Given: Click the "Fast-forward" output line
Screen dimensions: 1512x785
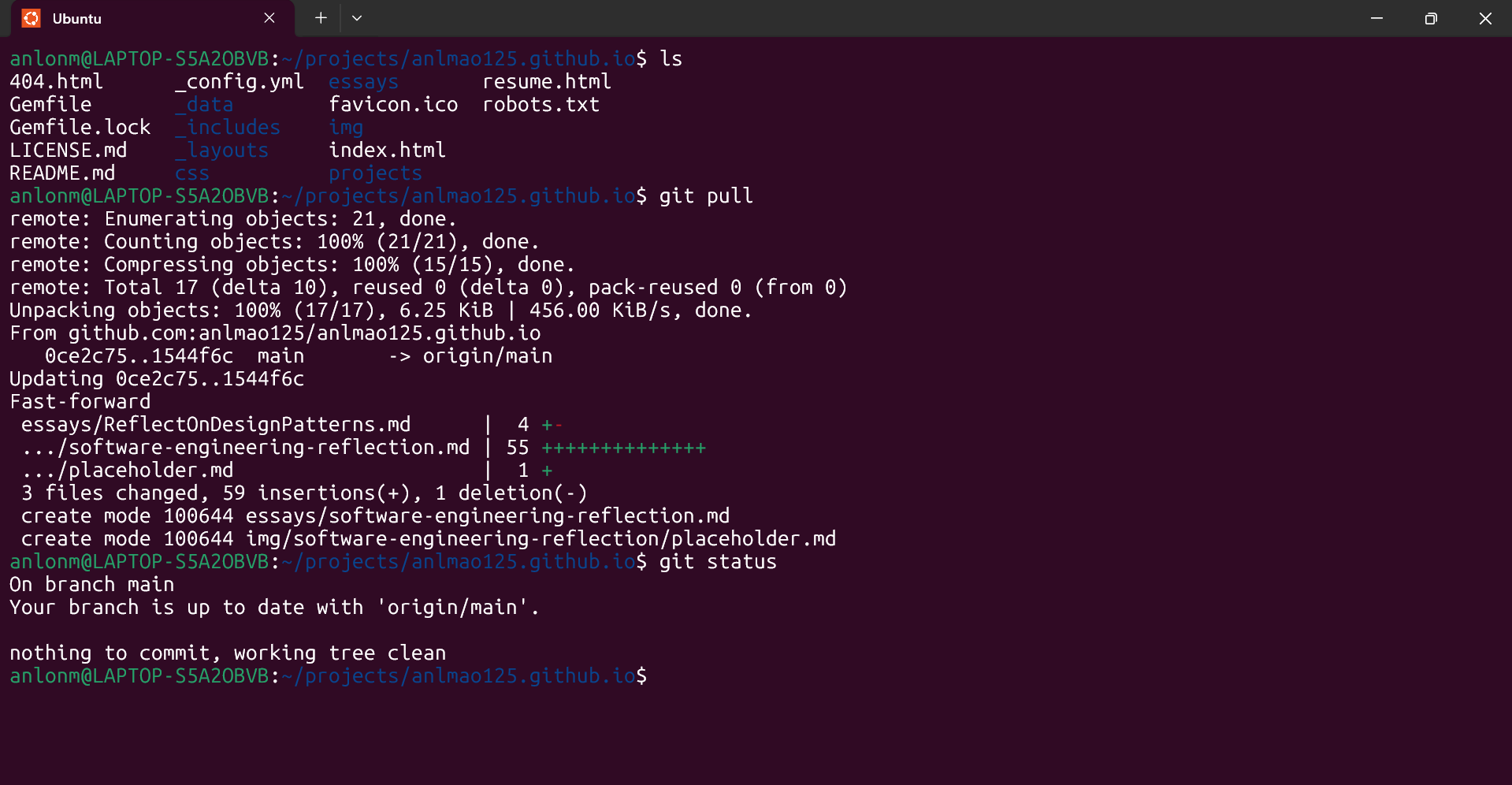Looking at the screenshot, I should tap(80, 402).
